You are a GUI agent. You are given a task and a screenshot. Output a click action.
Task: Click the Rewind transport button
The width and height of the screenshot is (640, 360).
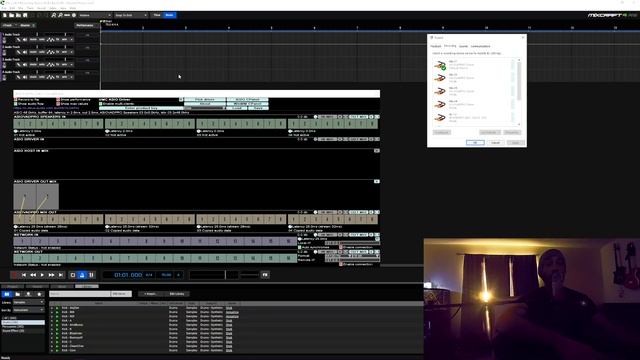[33, 275]
